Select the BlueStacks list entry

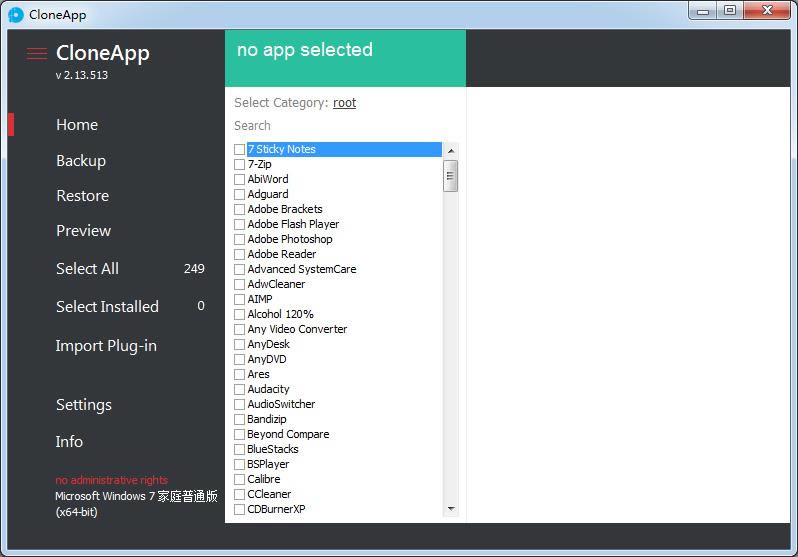273,449
